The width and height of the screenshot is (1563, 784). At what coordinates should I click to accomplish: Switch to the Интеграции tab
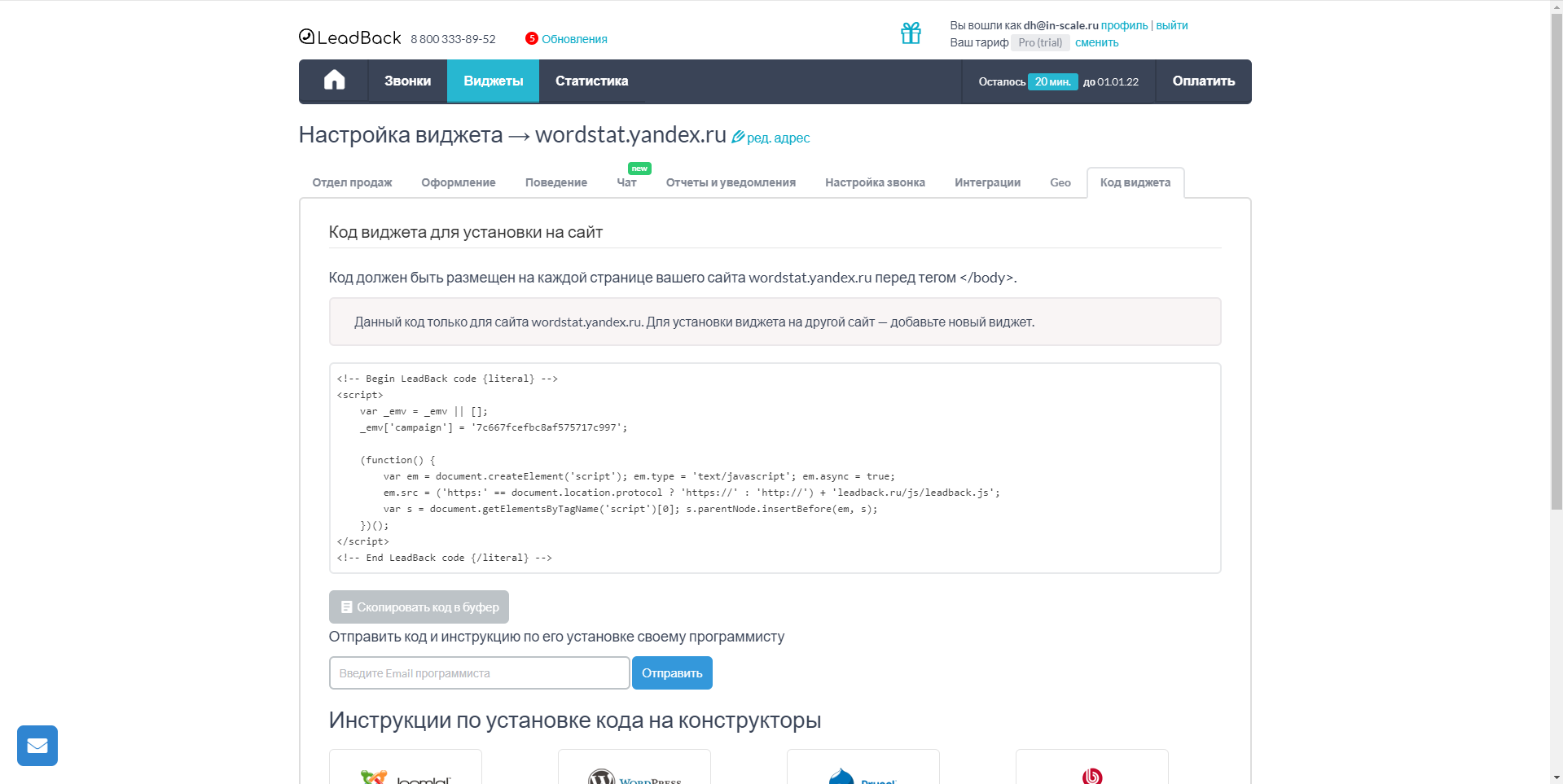(x=987, y=182)
